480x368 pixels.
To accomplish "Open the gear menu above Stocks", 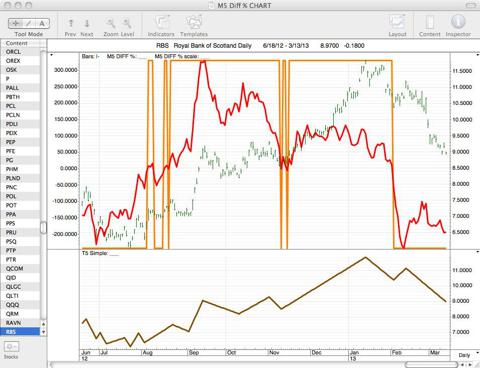I will tap(11, 347).
